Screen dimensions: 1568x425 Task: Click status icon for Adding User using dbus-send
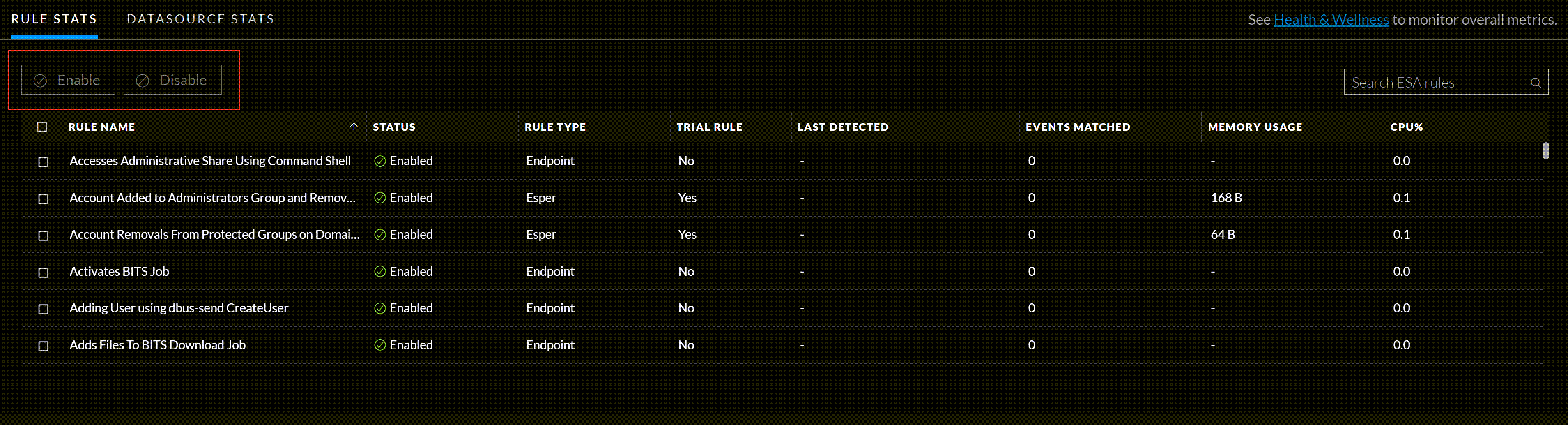pos(380,308)
